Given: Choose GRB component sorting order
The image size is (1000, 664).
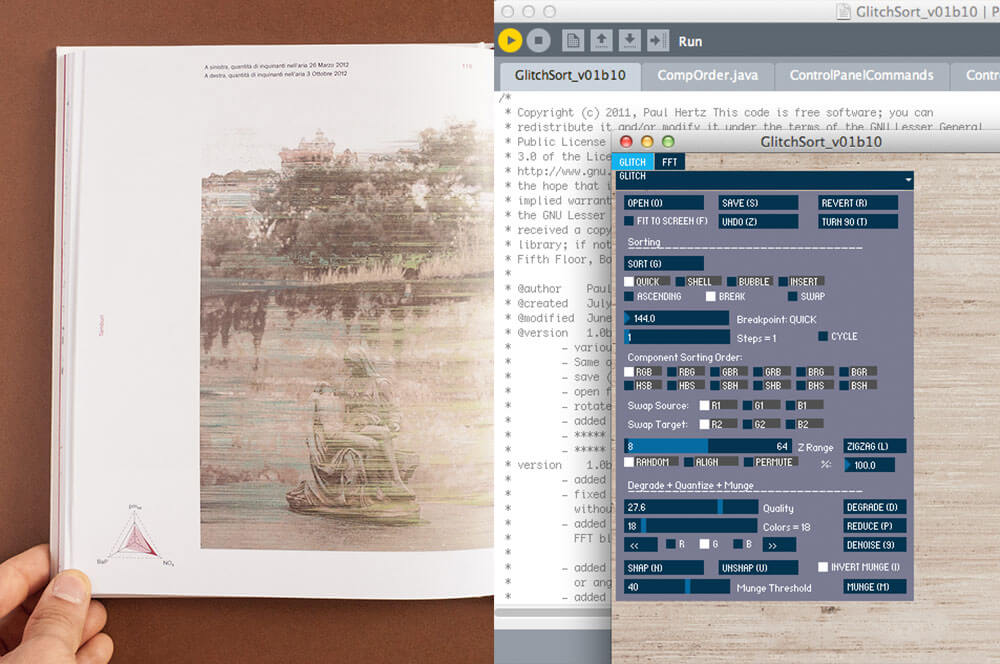Looking at the screenshot, I should point(758,372).
